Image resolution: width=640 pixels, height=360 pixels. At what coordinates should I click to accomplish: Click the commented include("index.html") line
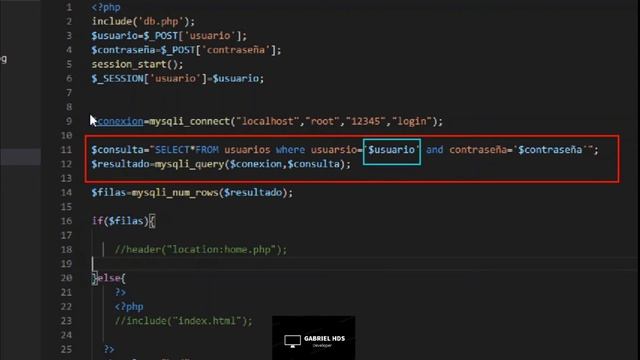184,321
